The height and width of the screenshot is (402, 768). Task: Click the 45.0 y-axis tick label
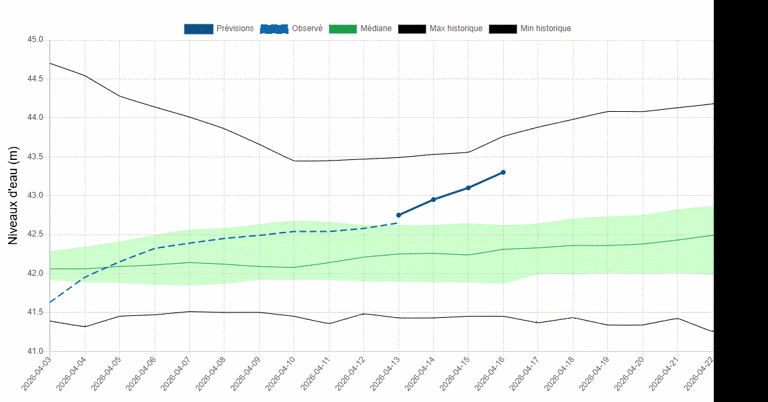pyautogui.click(x=34, y=40)
